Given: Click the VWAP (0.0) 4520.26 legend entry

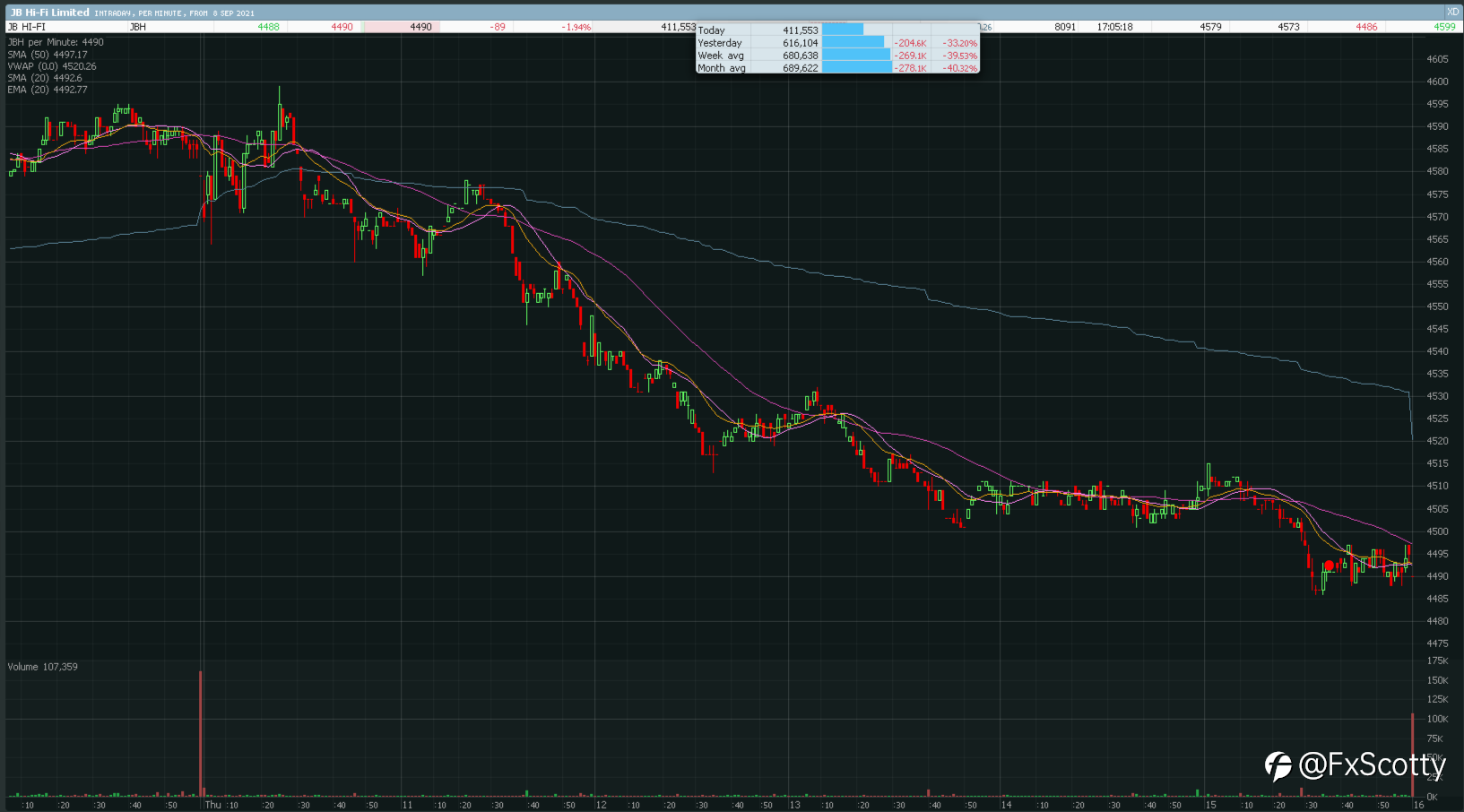Looking at the screenshot, I should pos(52,66).
